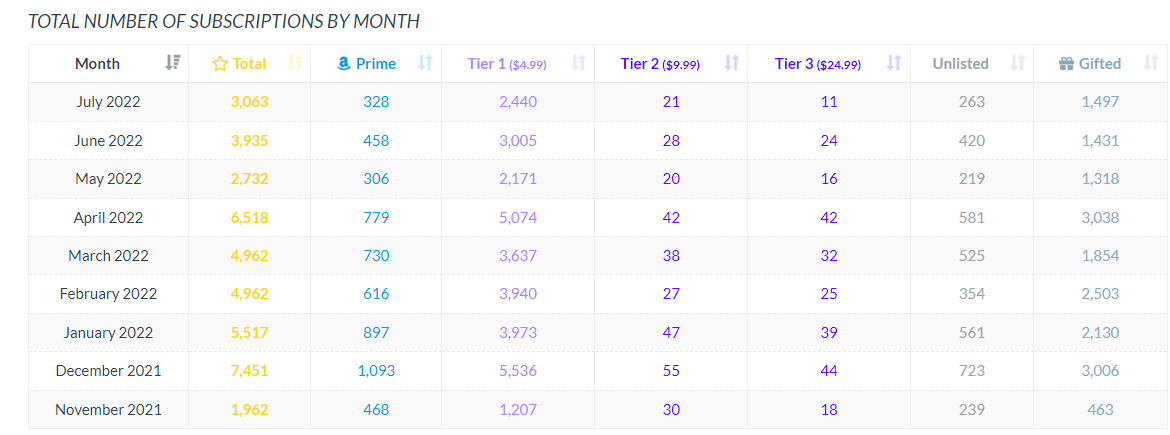
Task: Click Tier 3 value 32 for March 2022
Action: [828, 256]
